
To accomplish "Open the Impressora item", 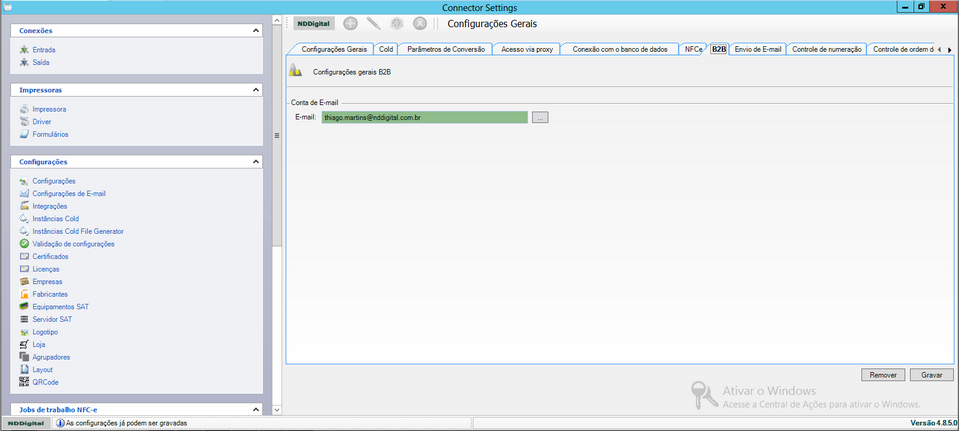I will point(49,109).
